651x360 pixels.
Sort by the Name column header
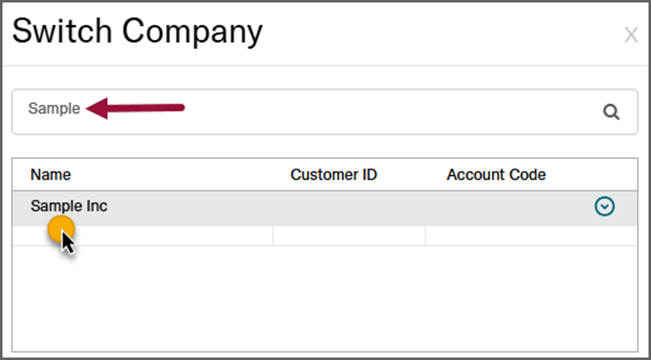(51, 175)
